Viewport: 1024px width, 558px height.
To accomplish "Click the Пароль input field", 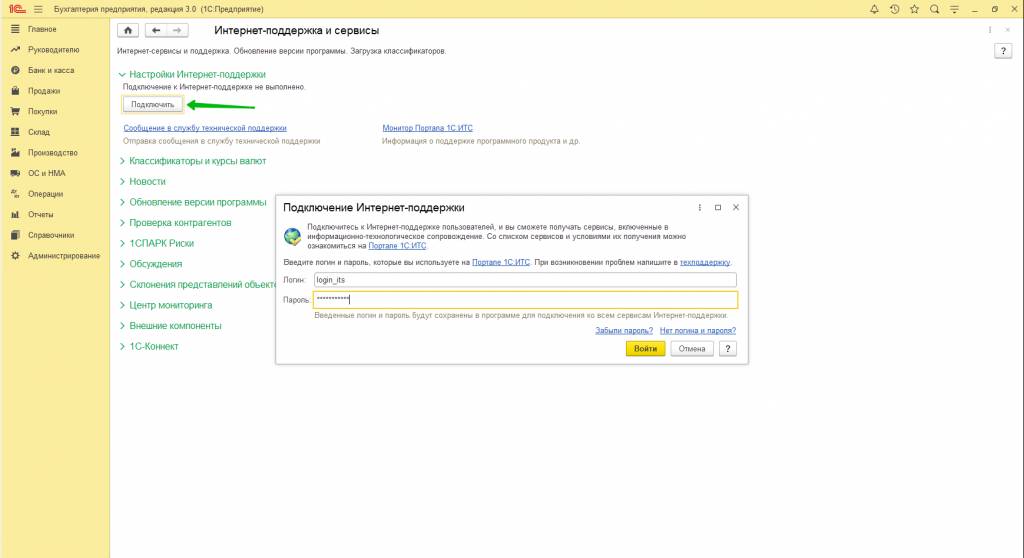I will tap(525, 299).
